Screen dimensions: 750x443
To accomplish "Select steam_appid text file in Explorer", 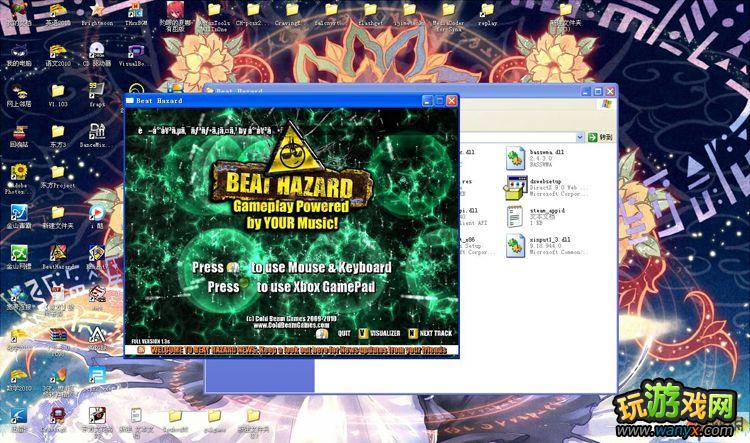I will [x=536, y=217].
